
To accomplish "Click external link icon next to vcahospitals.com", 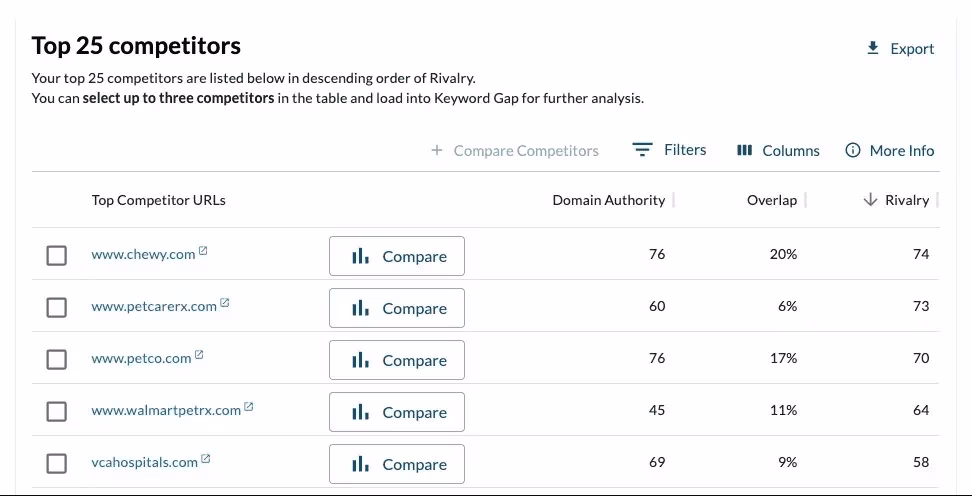I will tap(206, 460).
